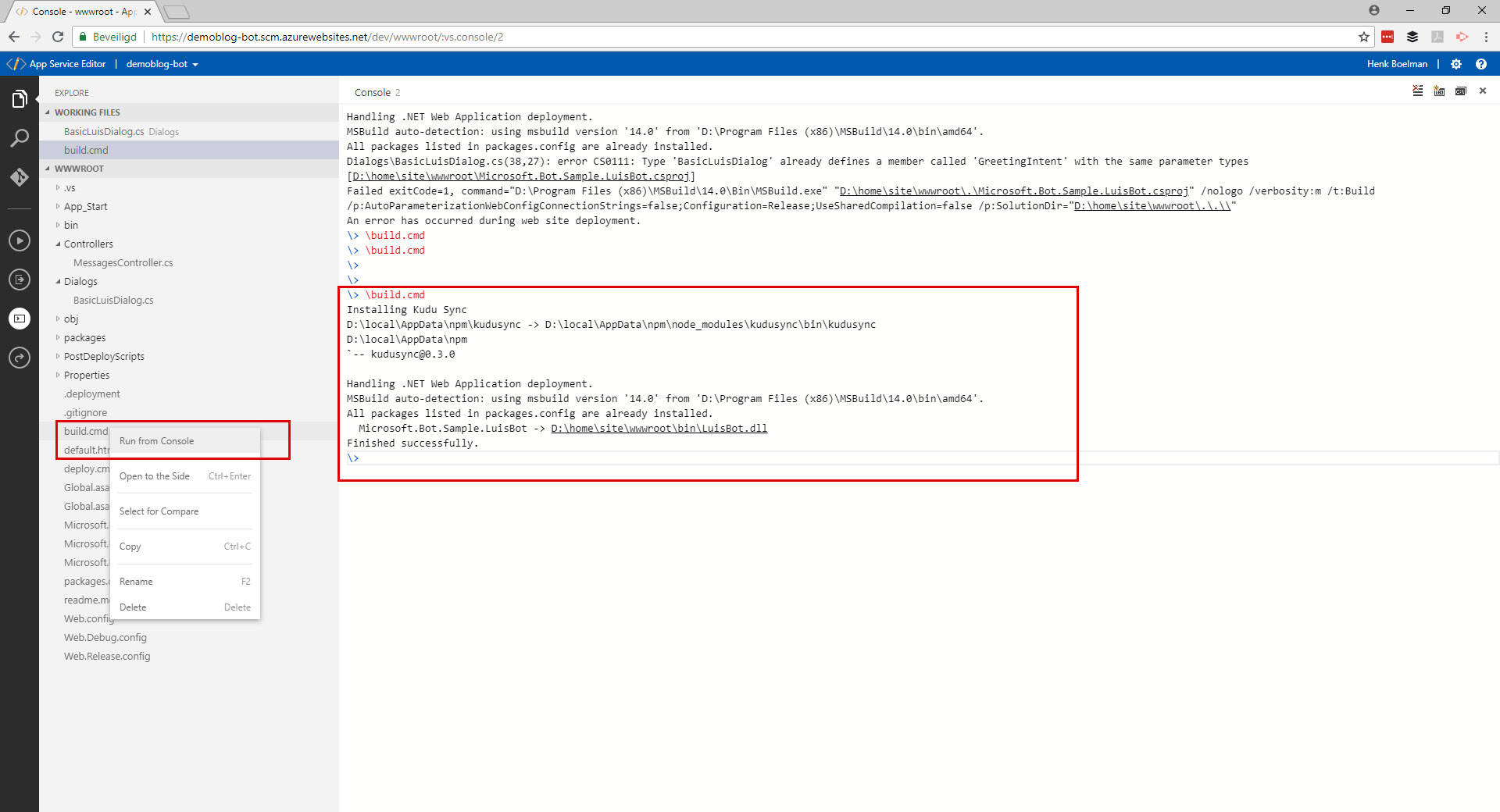Image resolution: width=1500 pixels, height=812 pixels.
Task: Open Web.Release.config file
Action: (x=107, y=656)
